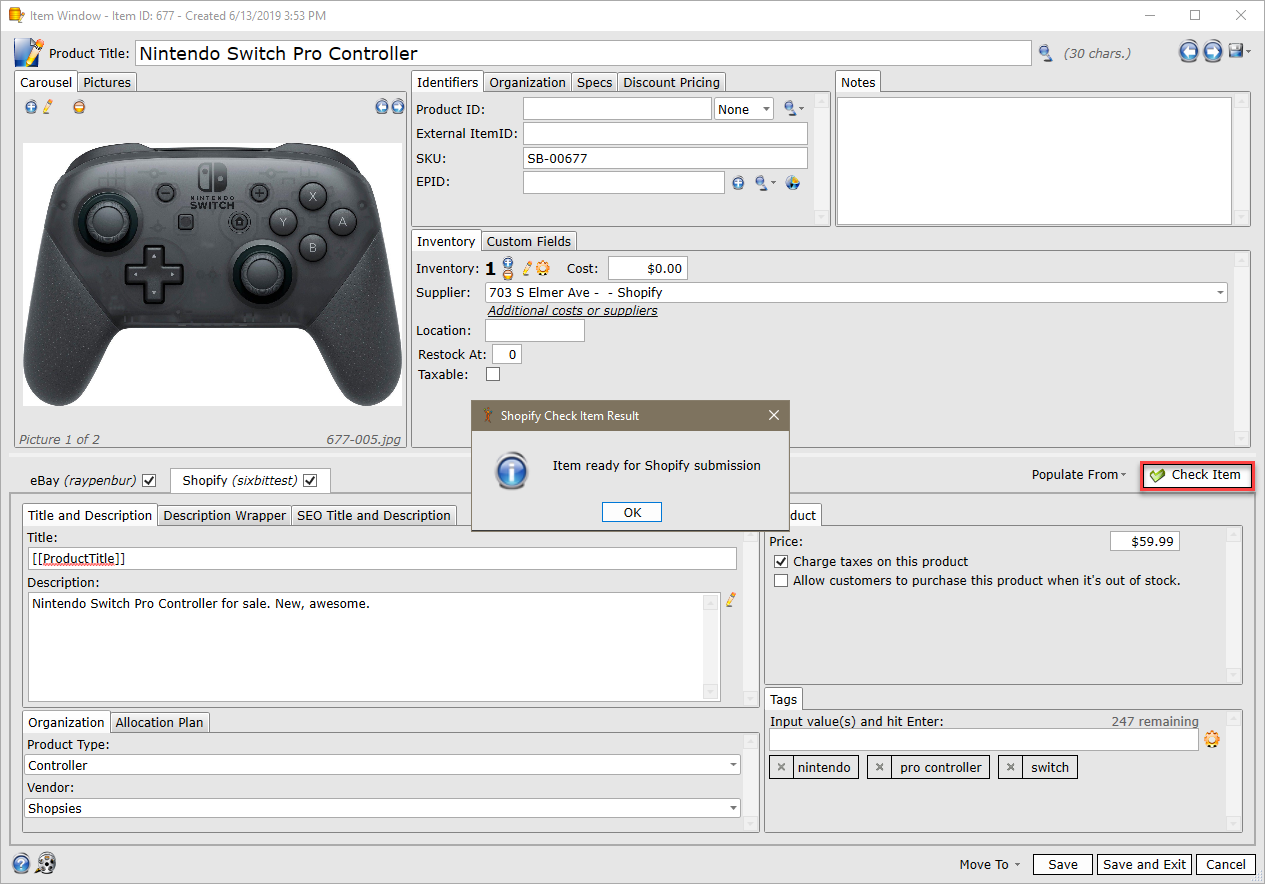
Task: Add a picture with the carousel plus icon
Action: 31,106
